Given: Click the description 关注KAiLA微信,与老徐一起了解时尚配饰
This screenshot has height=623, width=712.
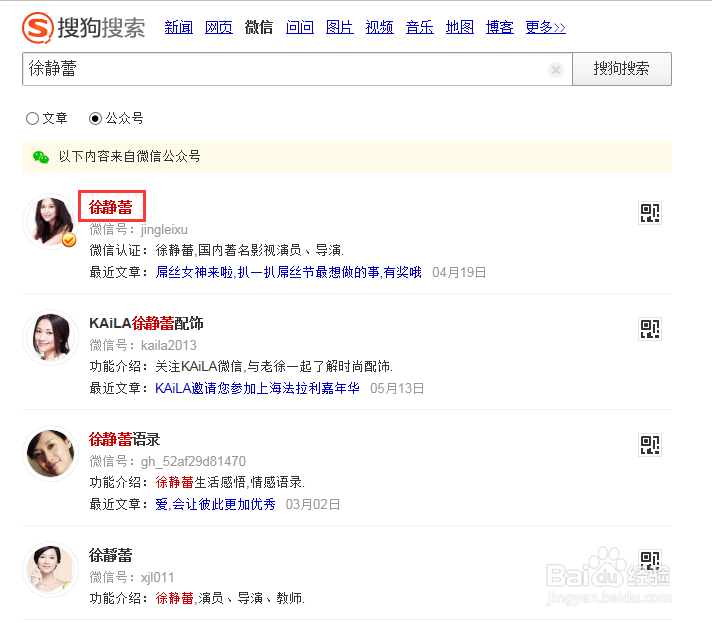Looking at the screenshot, I should (x=274, y=366).
